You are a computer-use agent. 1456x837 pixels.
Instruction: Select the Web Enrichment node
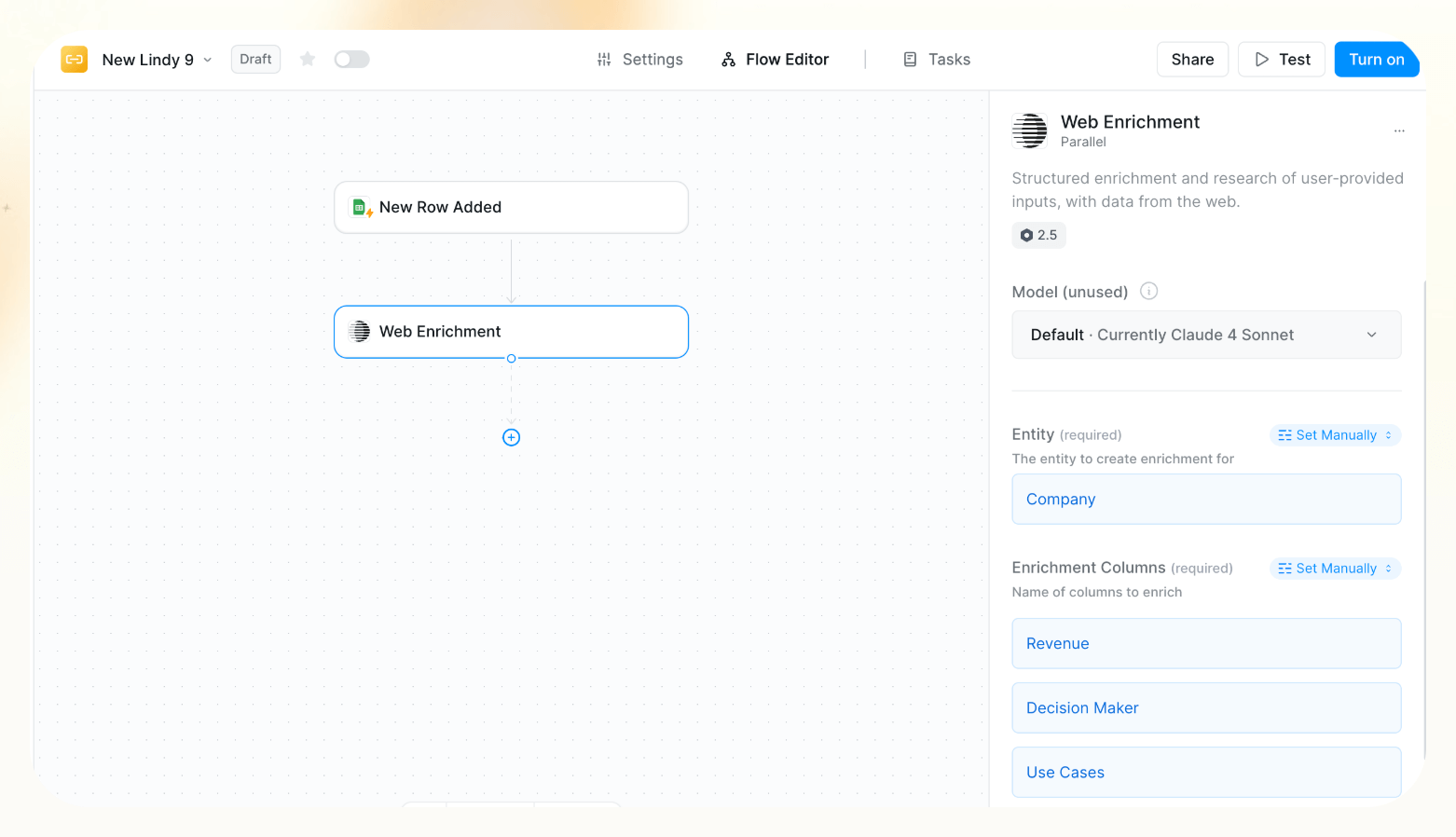pos(511,332)
